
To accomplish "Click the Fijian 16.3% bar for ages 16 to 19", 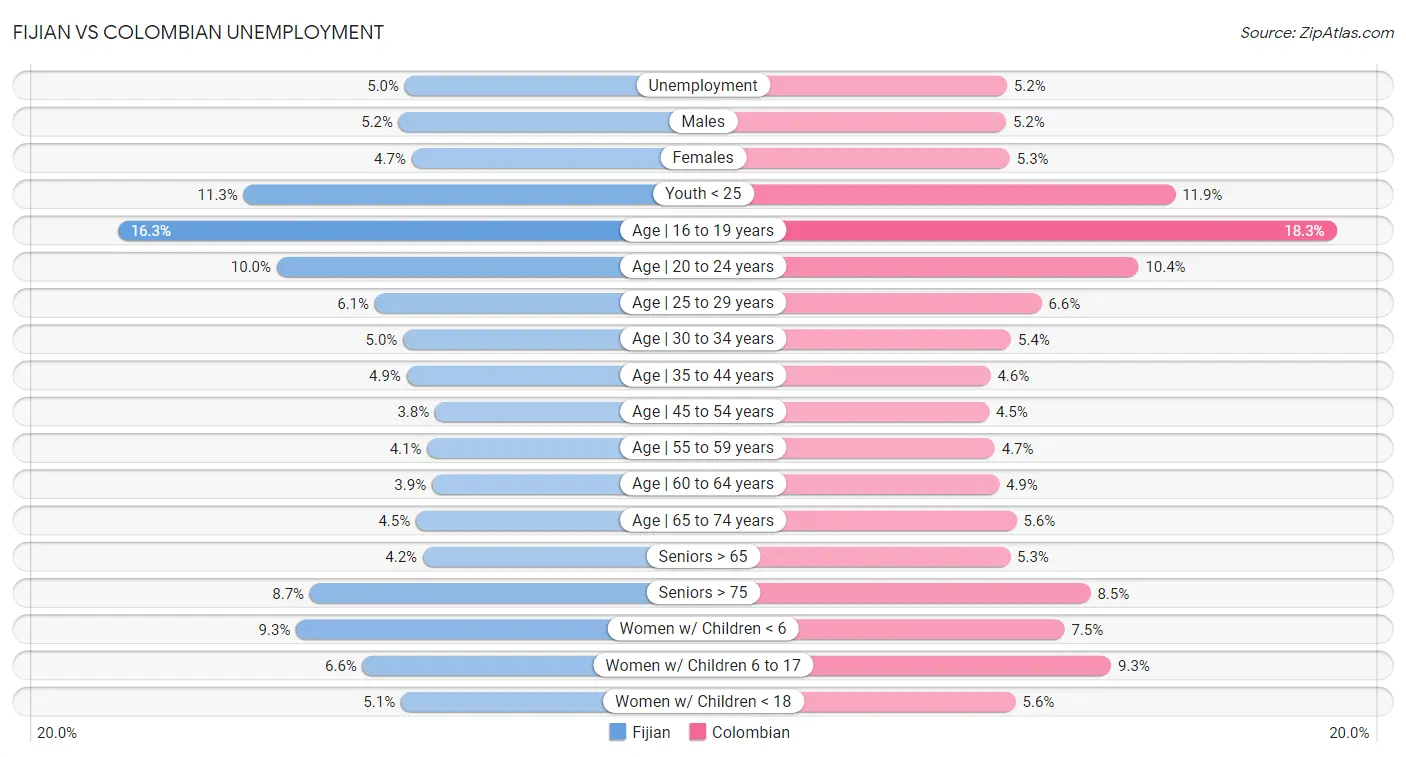I will [x=370, y=231].
